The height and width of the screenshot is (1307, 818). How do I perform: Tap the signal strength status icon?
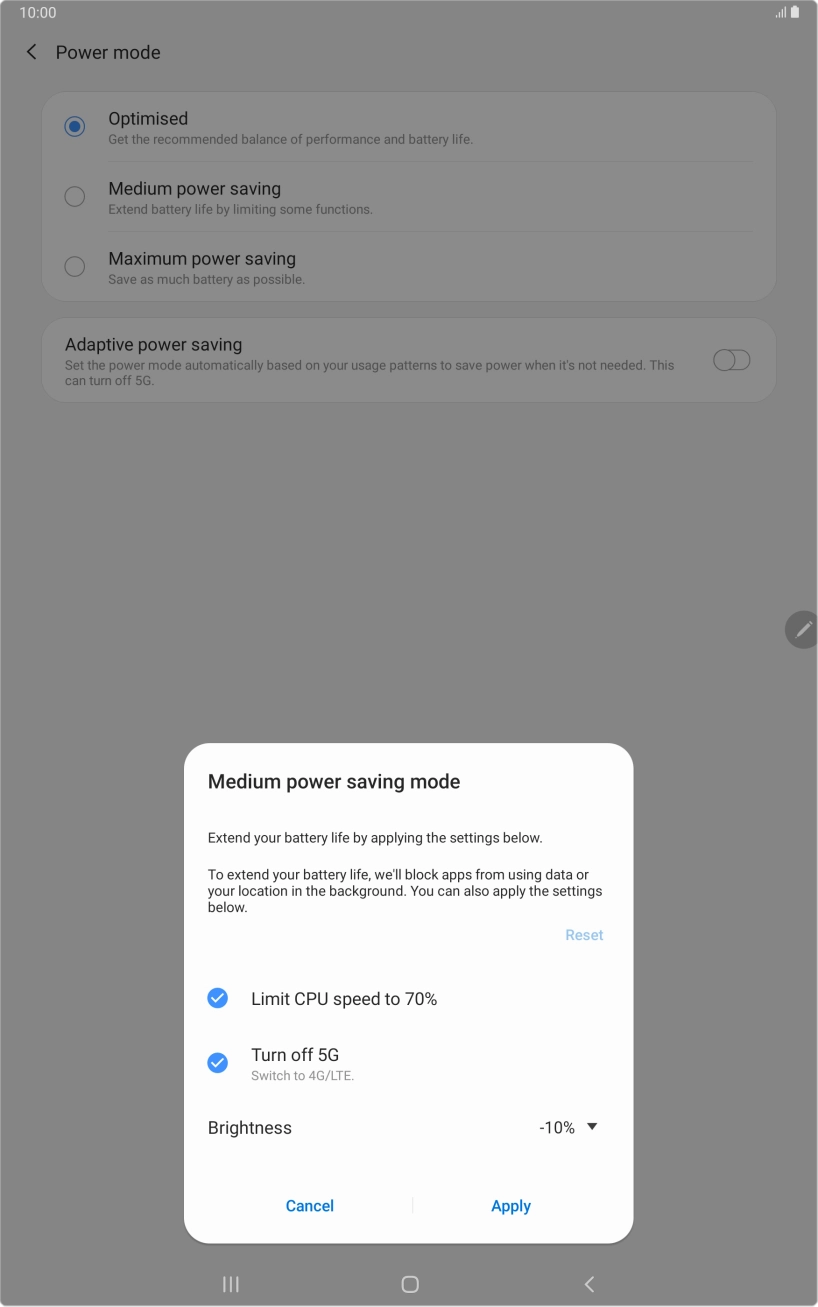[780, 13]
